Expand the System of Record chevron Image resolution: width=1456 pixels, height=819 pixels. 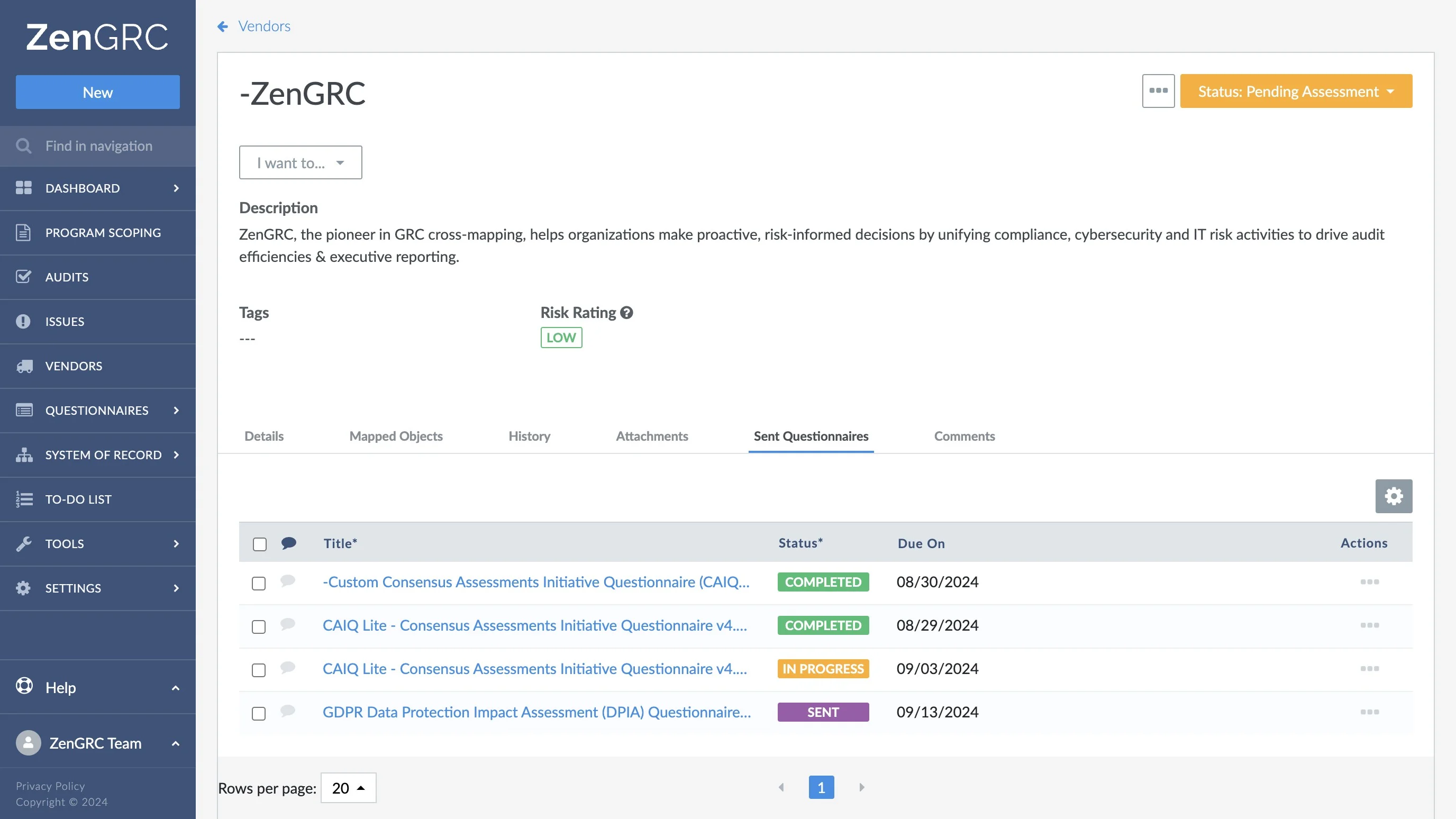coord(176,454)
